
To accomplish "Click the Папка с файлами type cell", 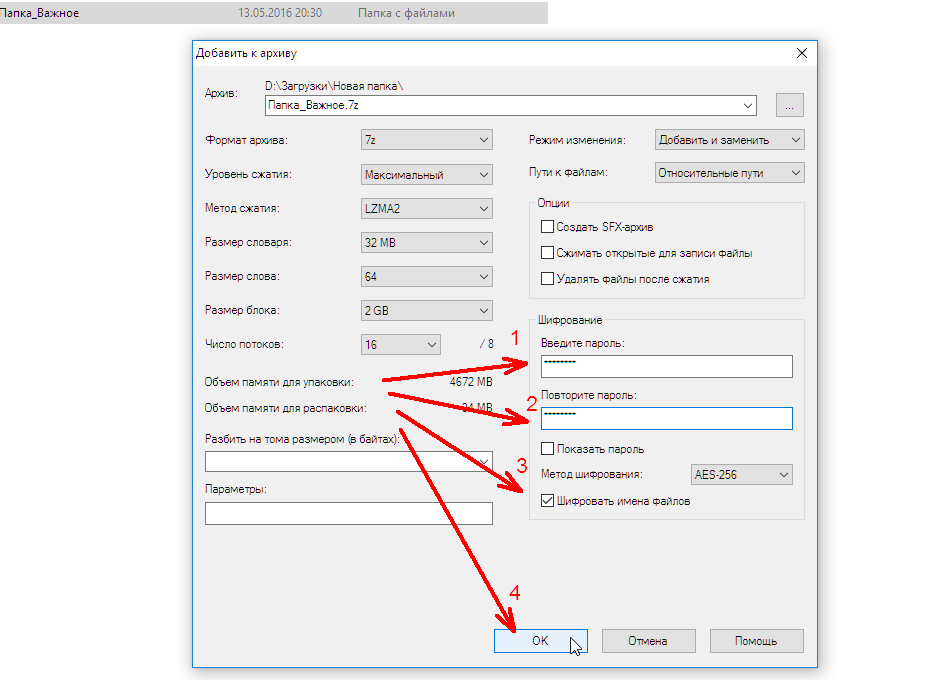I will click(406, 13).
